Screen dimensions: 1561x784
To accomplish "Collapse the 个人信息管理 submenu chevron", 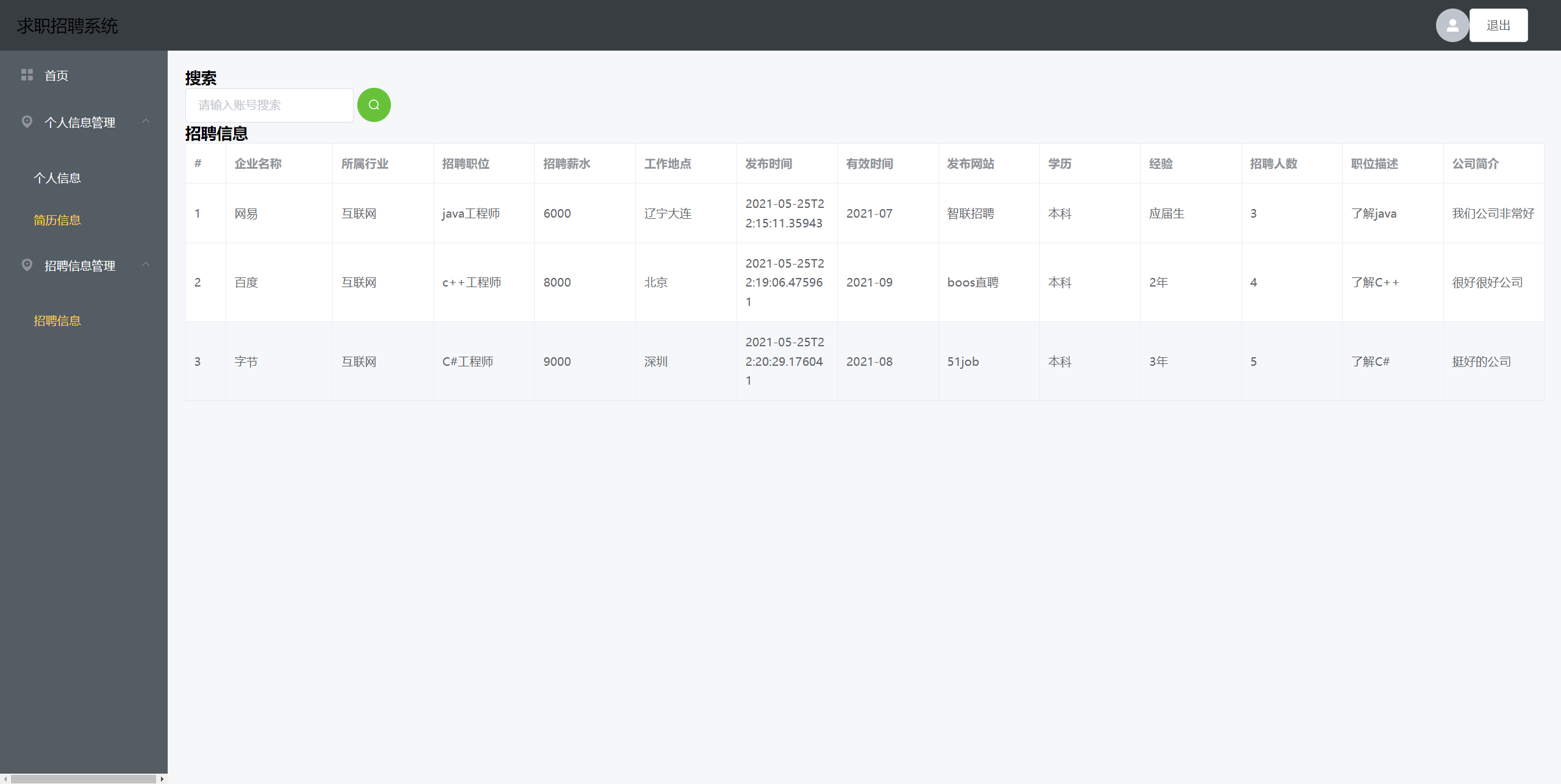I will tap(146, 121).
